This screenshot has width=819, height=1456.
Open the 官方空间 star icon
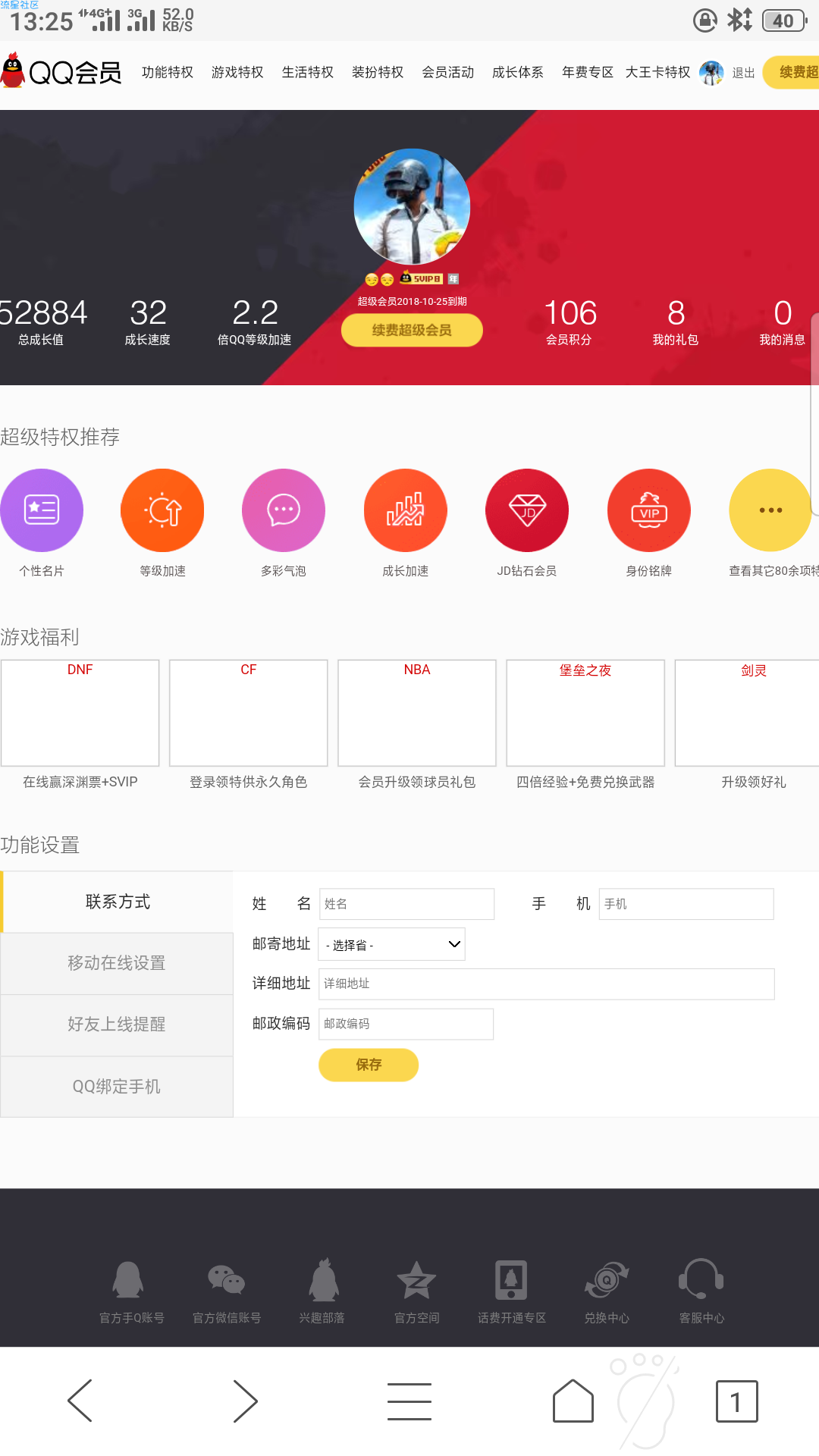pos(416,1280)
